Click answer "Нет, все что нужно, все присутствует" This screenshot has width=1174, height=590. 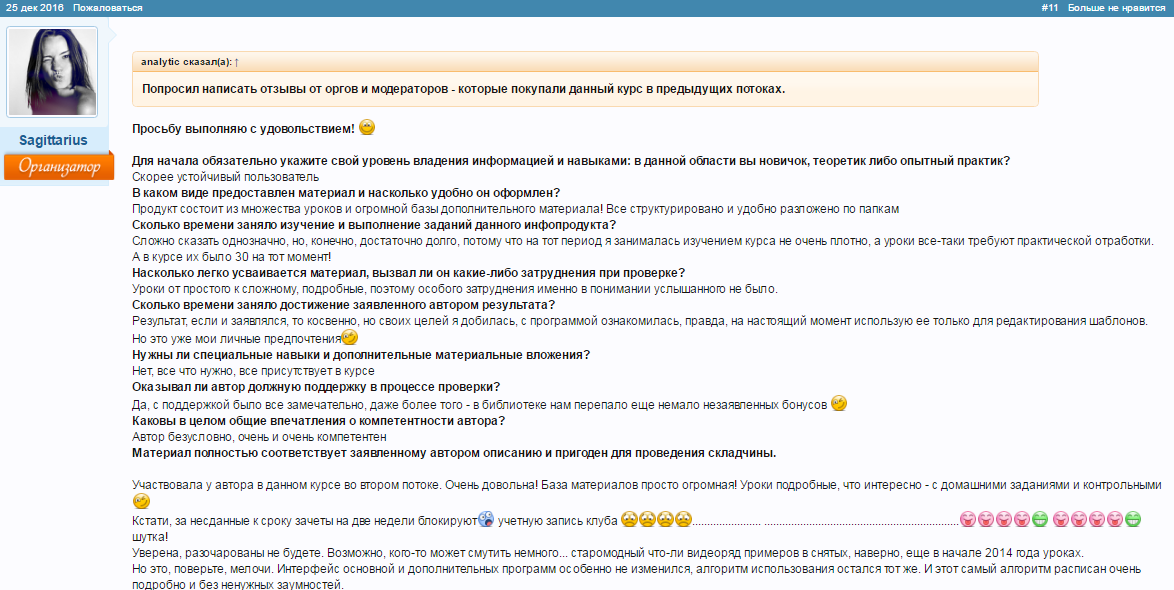pos(253,371)
